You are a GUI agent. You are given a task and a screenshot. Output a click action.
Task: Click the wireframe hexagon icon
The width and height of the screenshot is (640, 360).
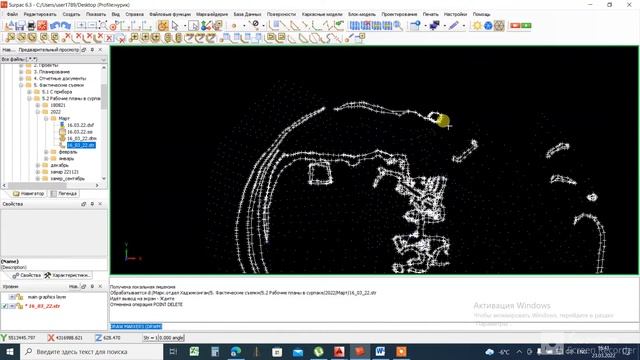coord(499,26)
